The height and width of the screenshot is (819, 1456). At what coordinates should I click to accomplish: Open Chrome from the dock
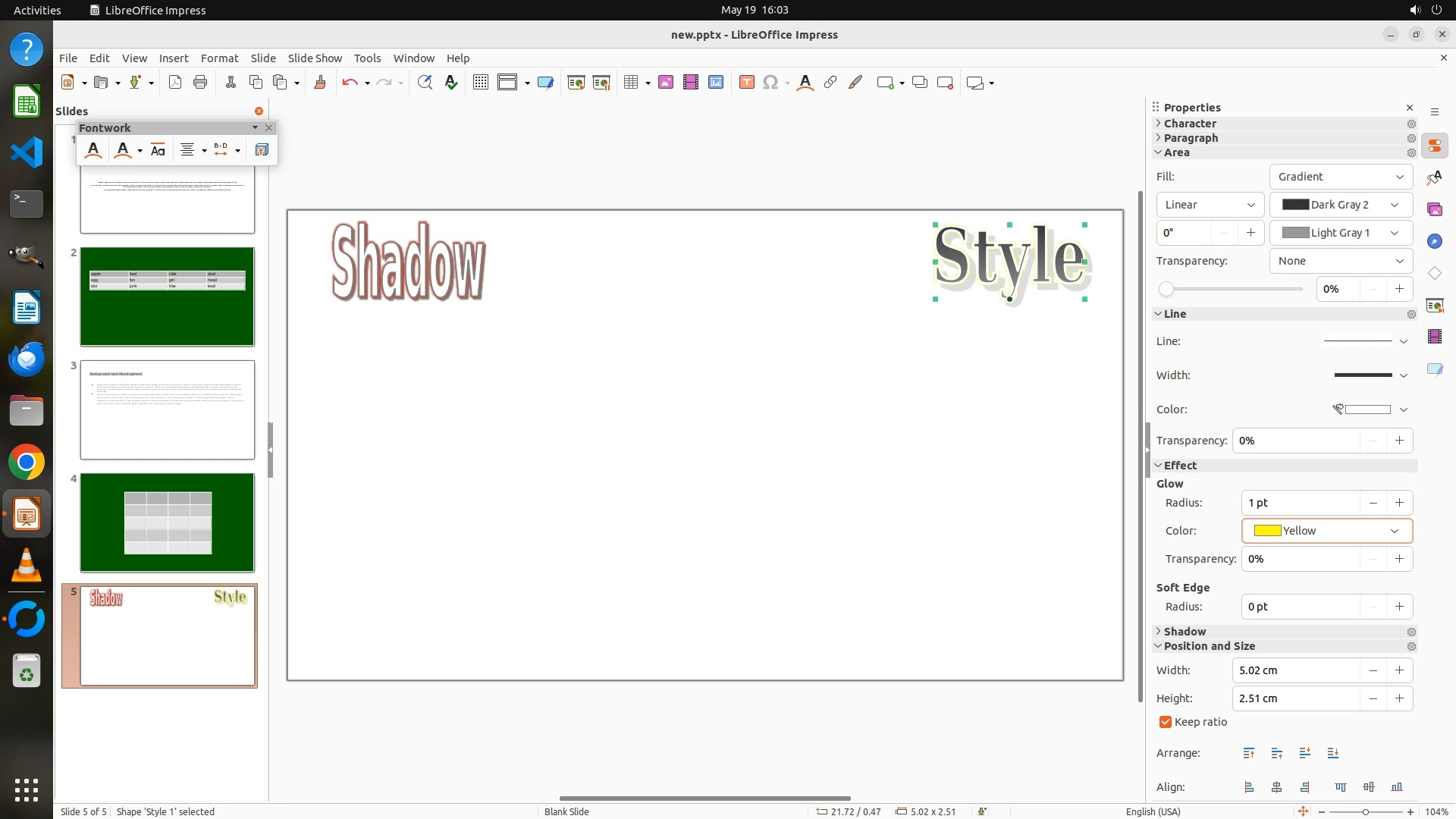[x=27, y=463]
